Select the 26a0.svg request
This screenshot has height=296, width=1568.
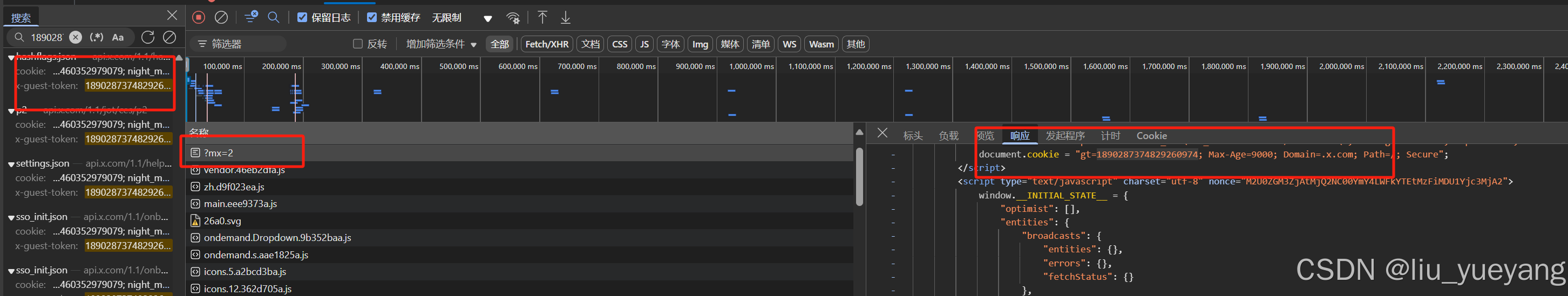coord(519,221)
